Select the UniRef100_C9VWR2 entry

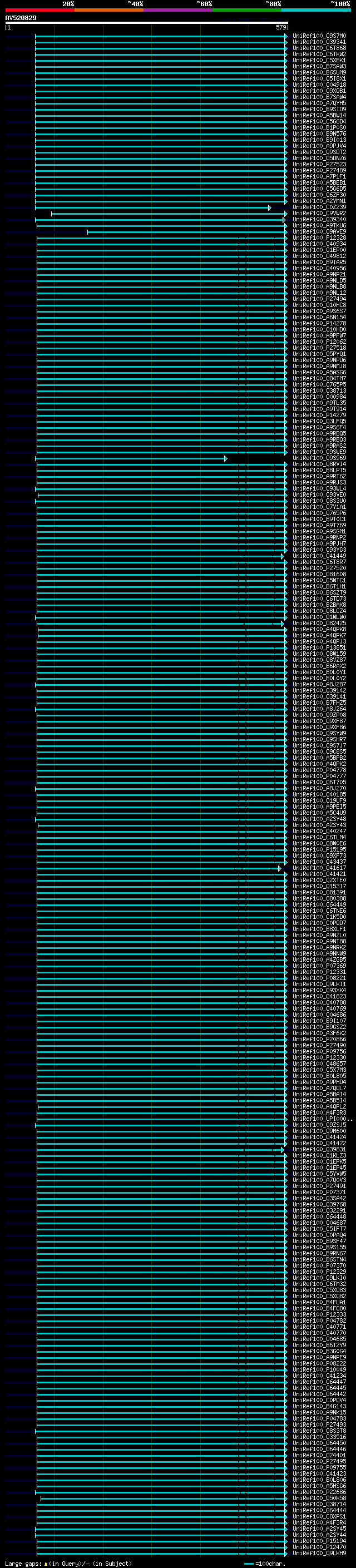pyautogui.click(x=319, y=214)
